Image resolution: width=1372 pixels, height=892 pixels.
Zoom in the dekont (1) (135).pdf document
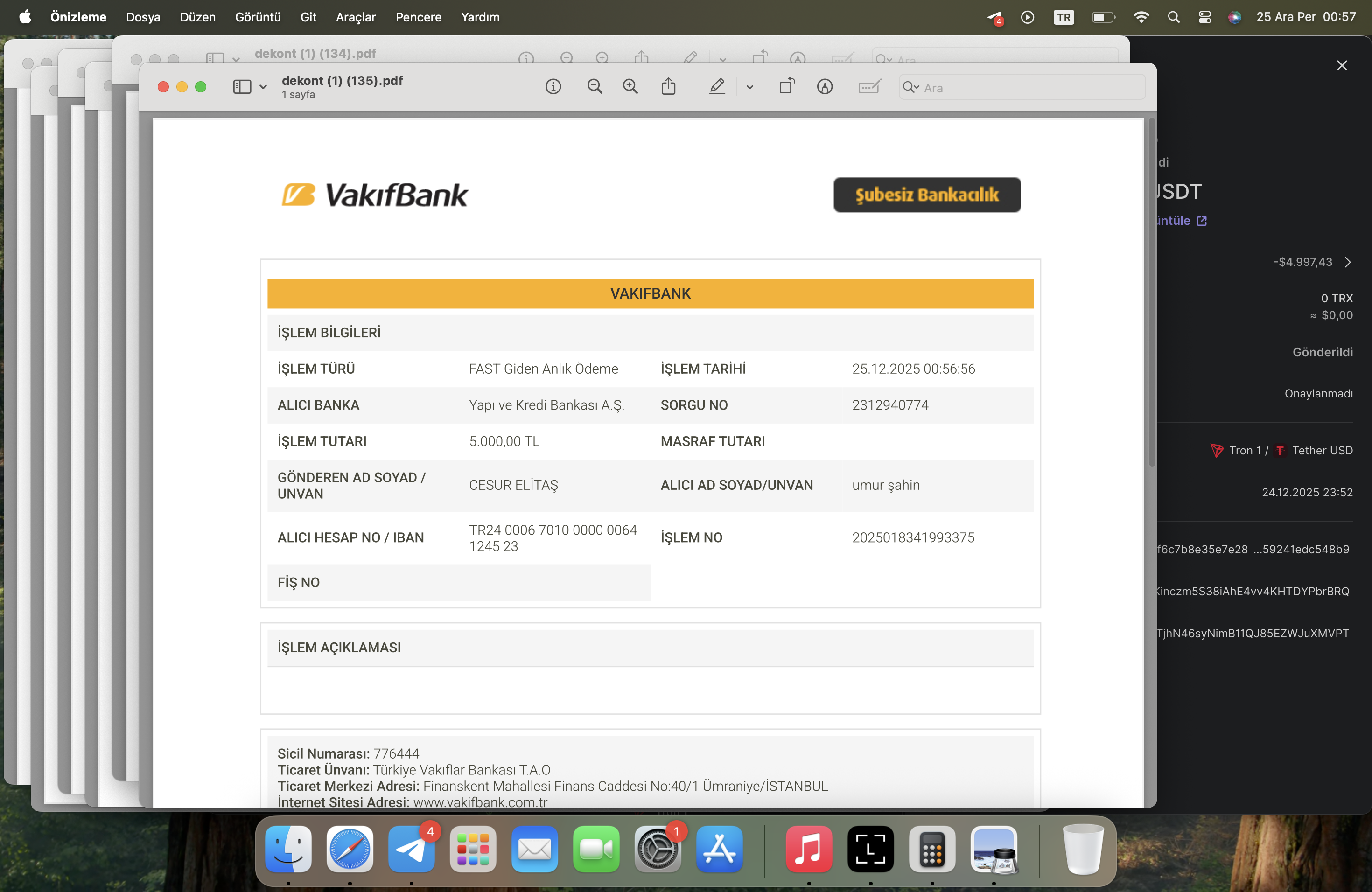(x=630, y=87)
